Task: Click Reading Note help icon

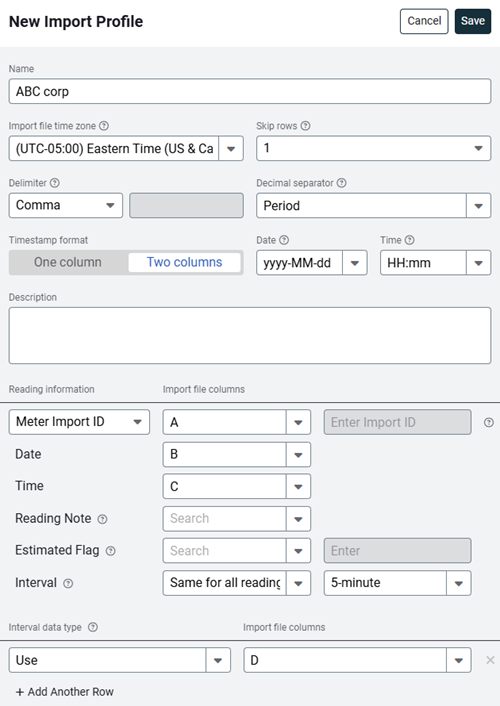Action: point(103,519)
